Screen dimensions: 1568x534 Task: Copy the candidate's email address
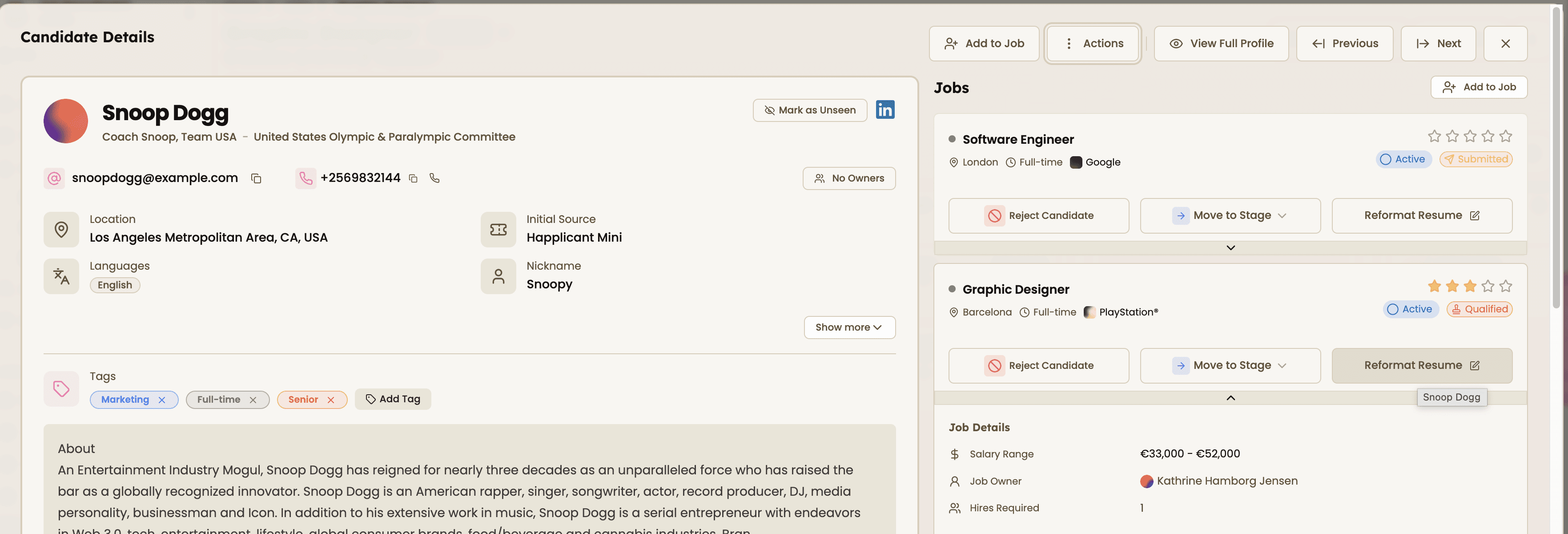point(256,178)
